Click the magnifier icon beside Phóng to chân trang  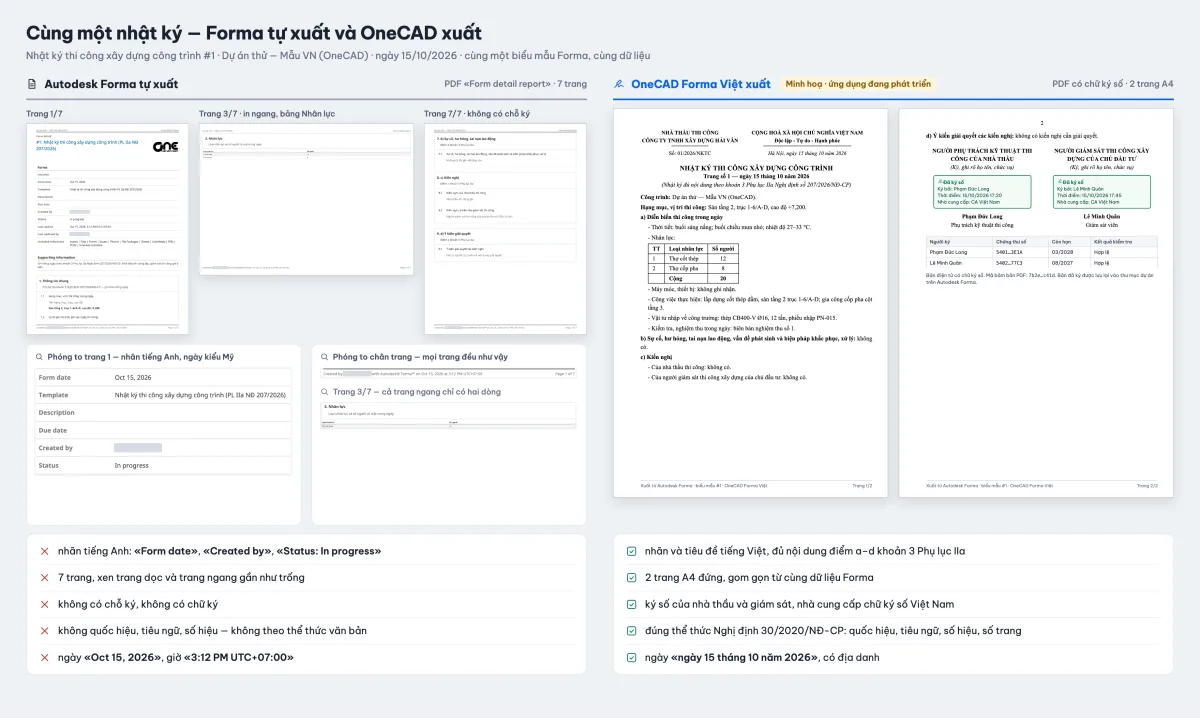[324, 357]
